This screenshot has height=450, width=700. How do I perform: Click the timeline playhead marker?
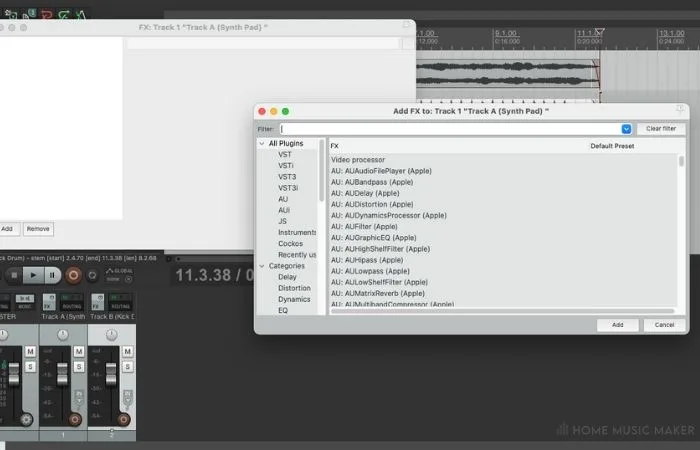600,32
